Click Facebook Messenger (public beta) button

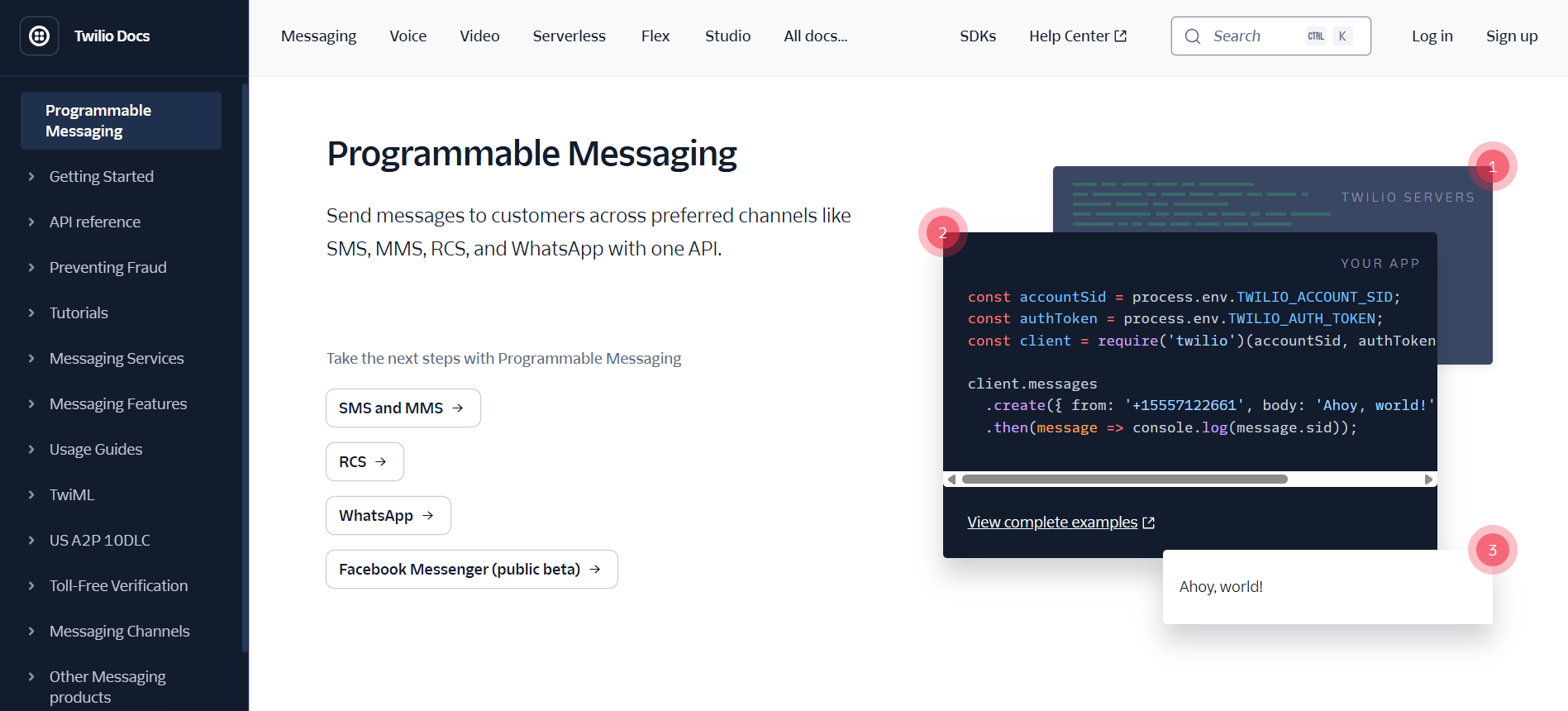point(472,570)
